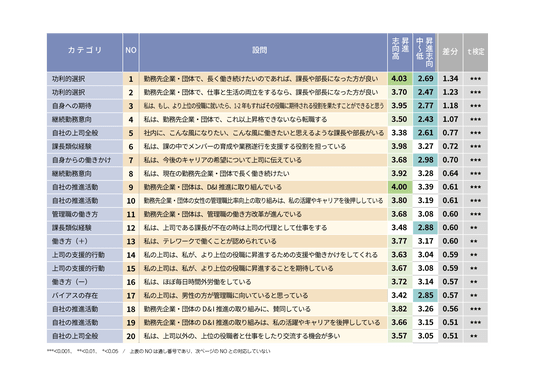Select the footnote text below the table
This screenshot has width=536, height=373.
(159, 351)
